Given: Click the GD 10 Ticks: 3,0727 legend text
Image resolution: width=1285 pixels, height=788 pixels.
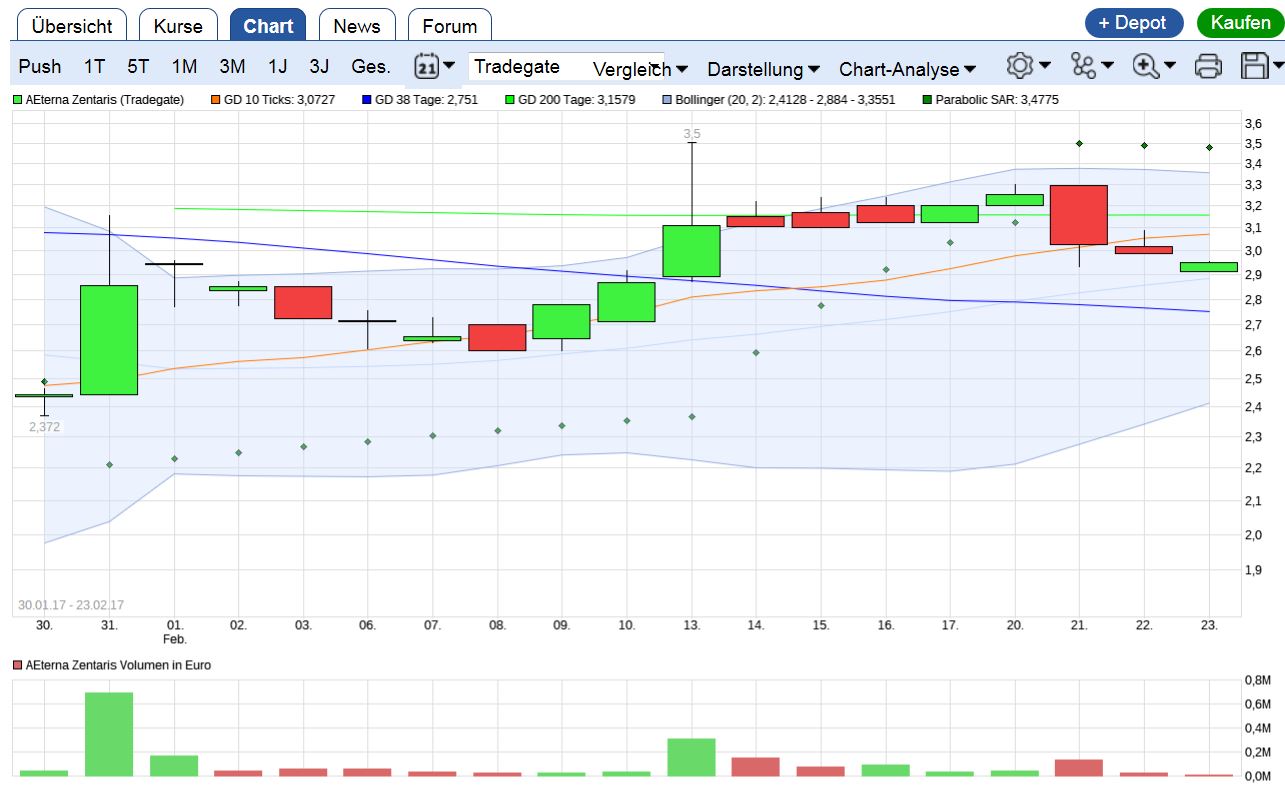Looking at the screenshot, I should click(x=279, y=100).
